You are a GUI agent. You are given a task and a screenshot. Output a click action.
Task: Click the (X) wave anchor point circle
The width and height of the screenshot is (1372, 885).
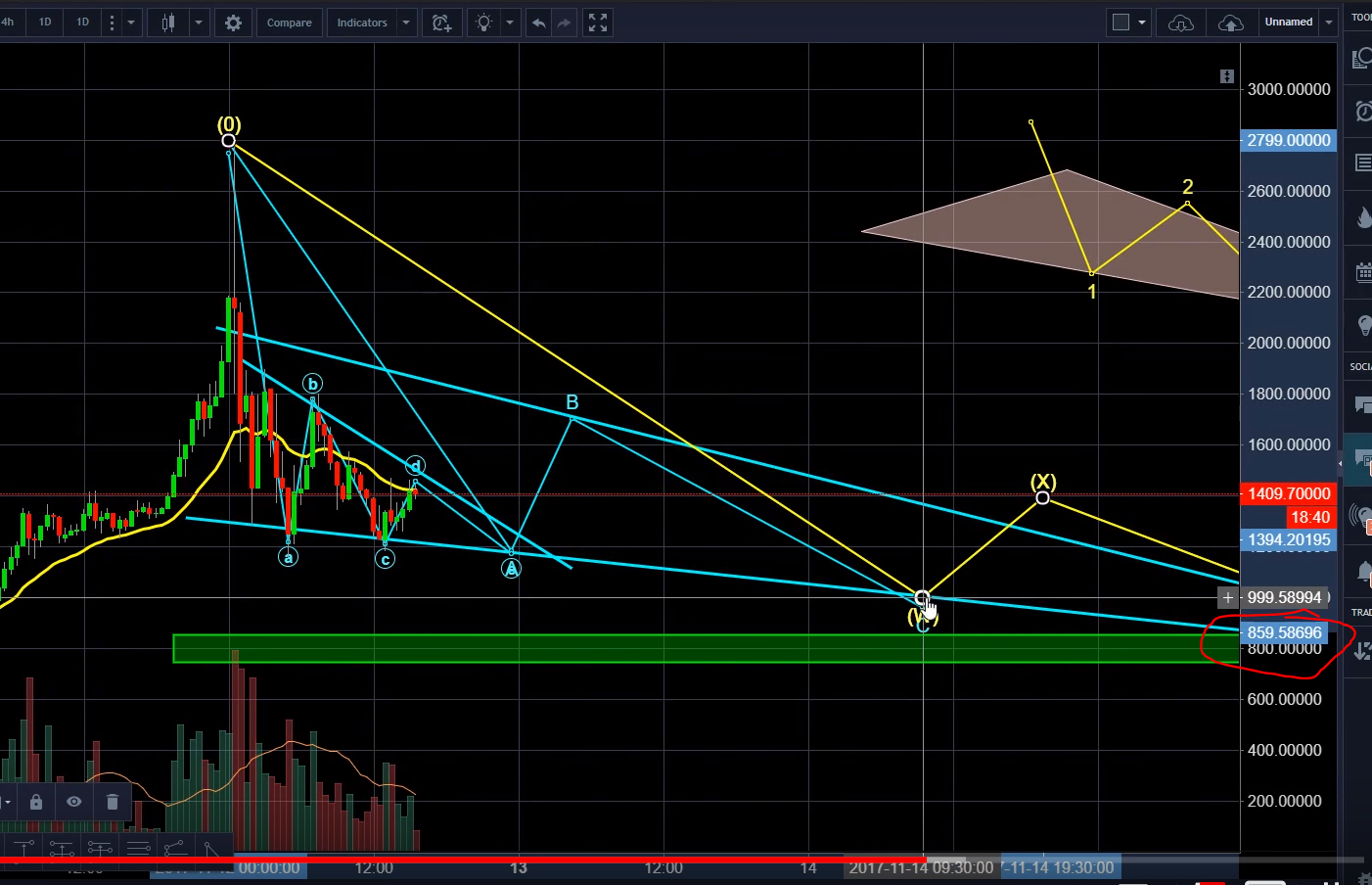1043,498
